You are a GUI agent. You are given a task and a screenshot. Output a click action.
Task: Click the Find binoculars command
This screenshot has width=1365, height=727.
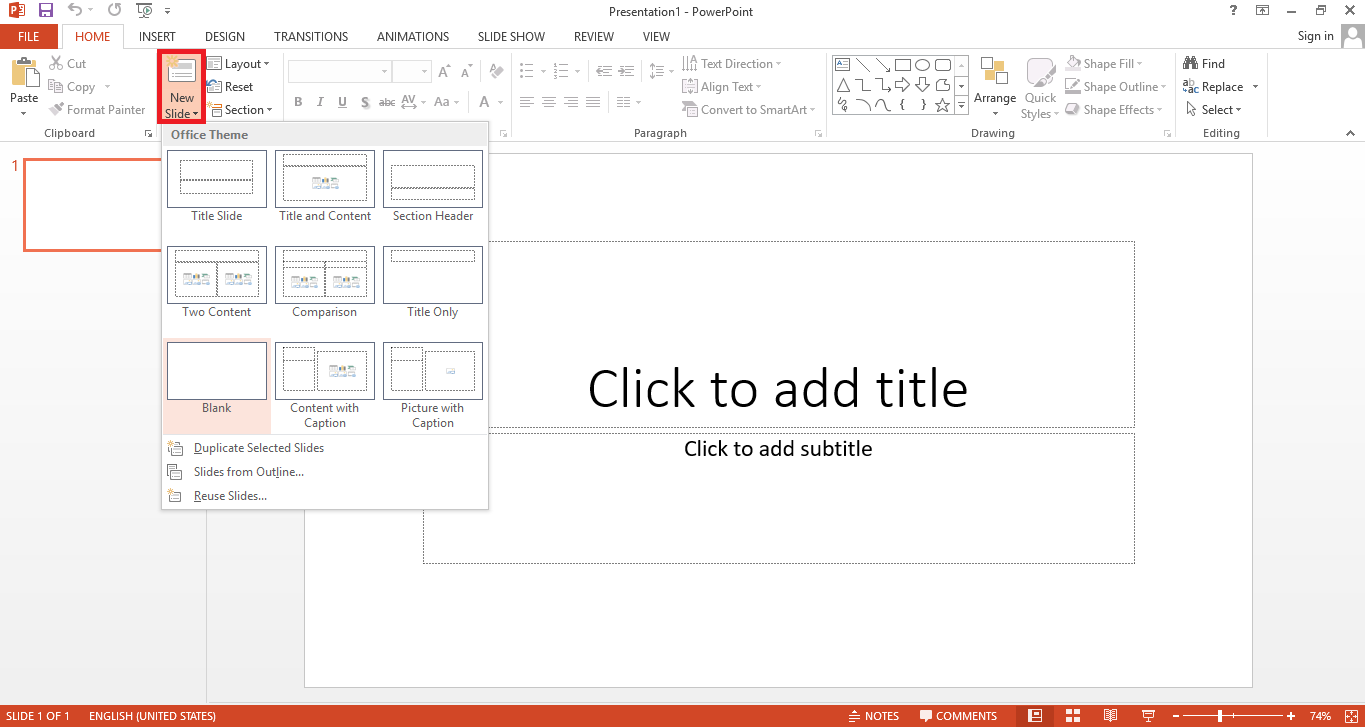coord(1204,63)
